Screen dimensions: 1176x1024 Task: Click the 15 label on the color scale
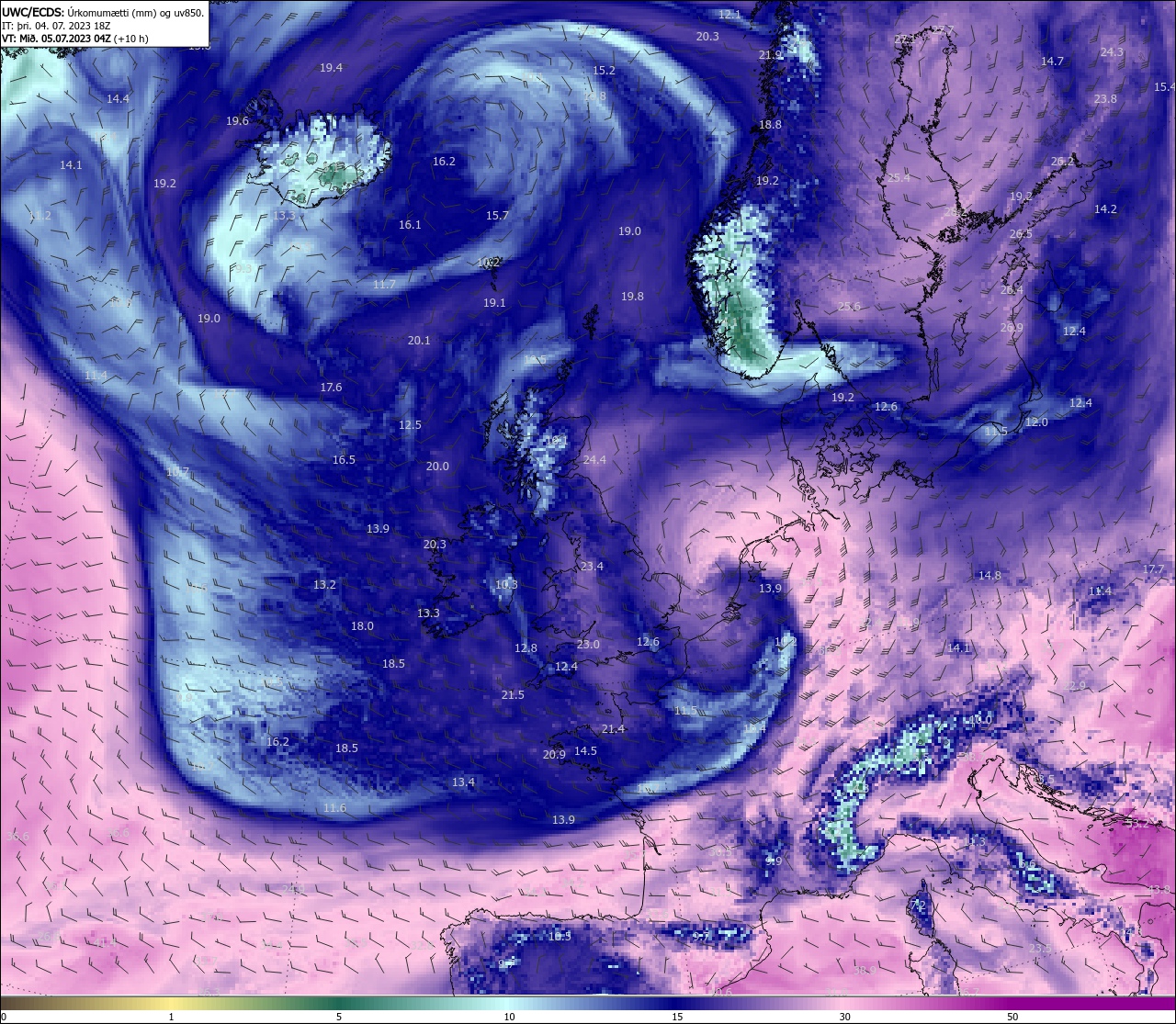pos(676,1017)
